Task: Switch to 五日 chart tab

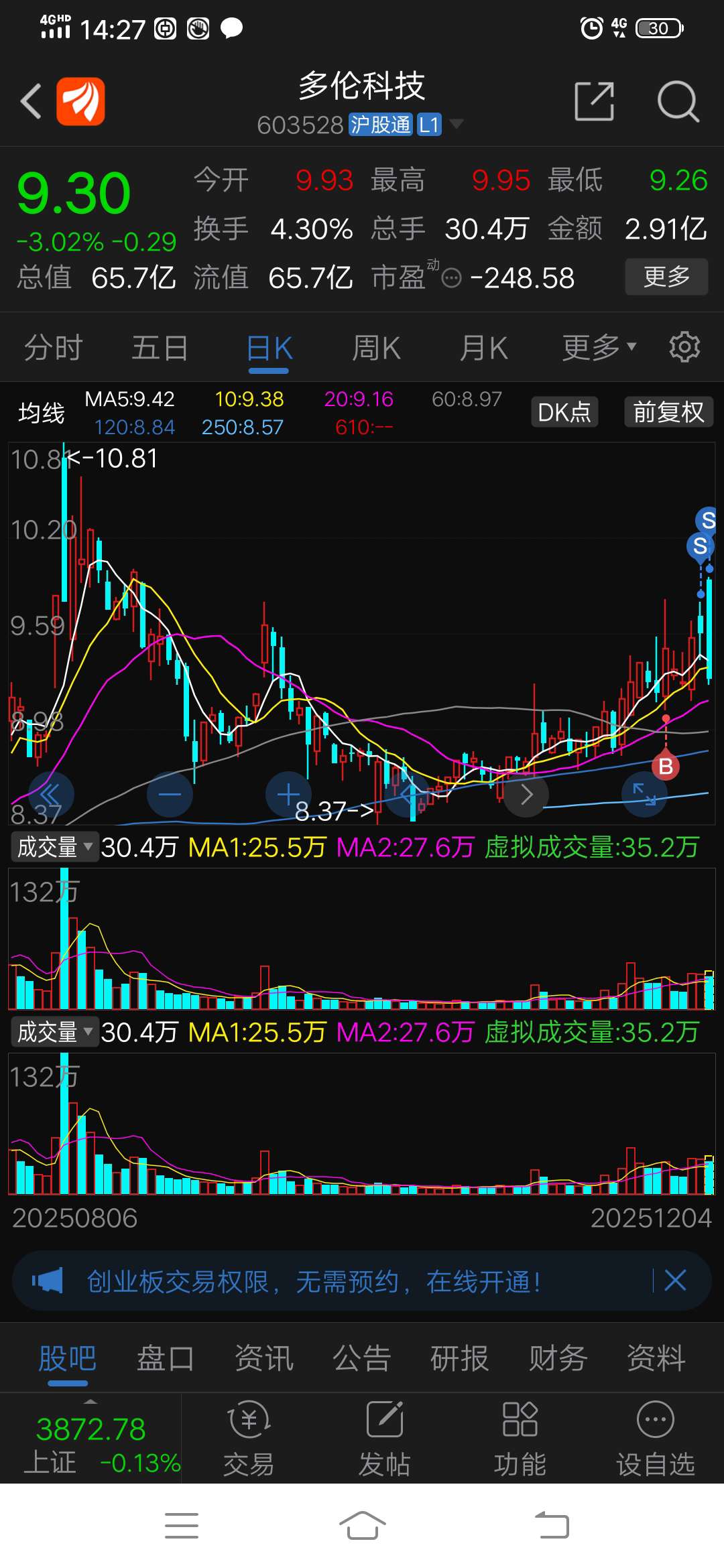Action: 160,348
